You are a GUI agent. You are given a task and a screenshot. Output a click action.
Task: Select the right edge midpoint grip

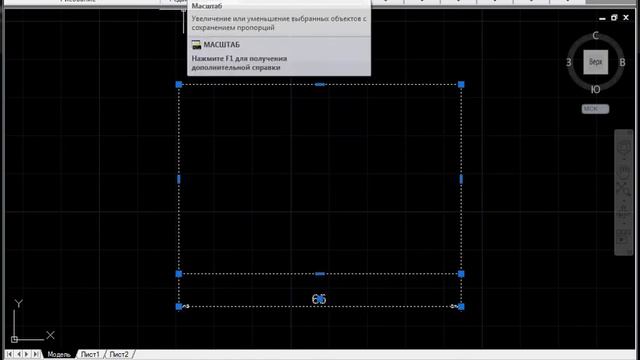point(461,179)
